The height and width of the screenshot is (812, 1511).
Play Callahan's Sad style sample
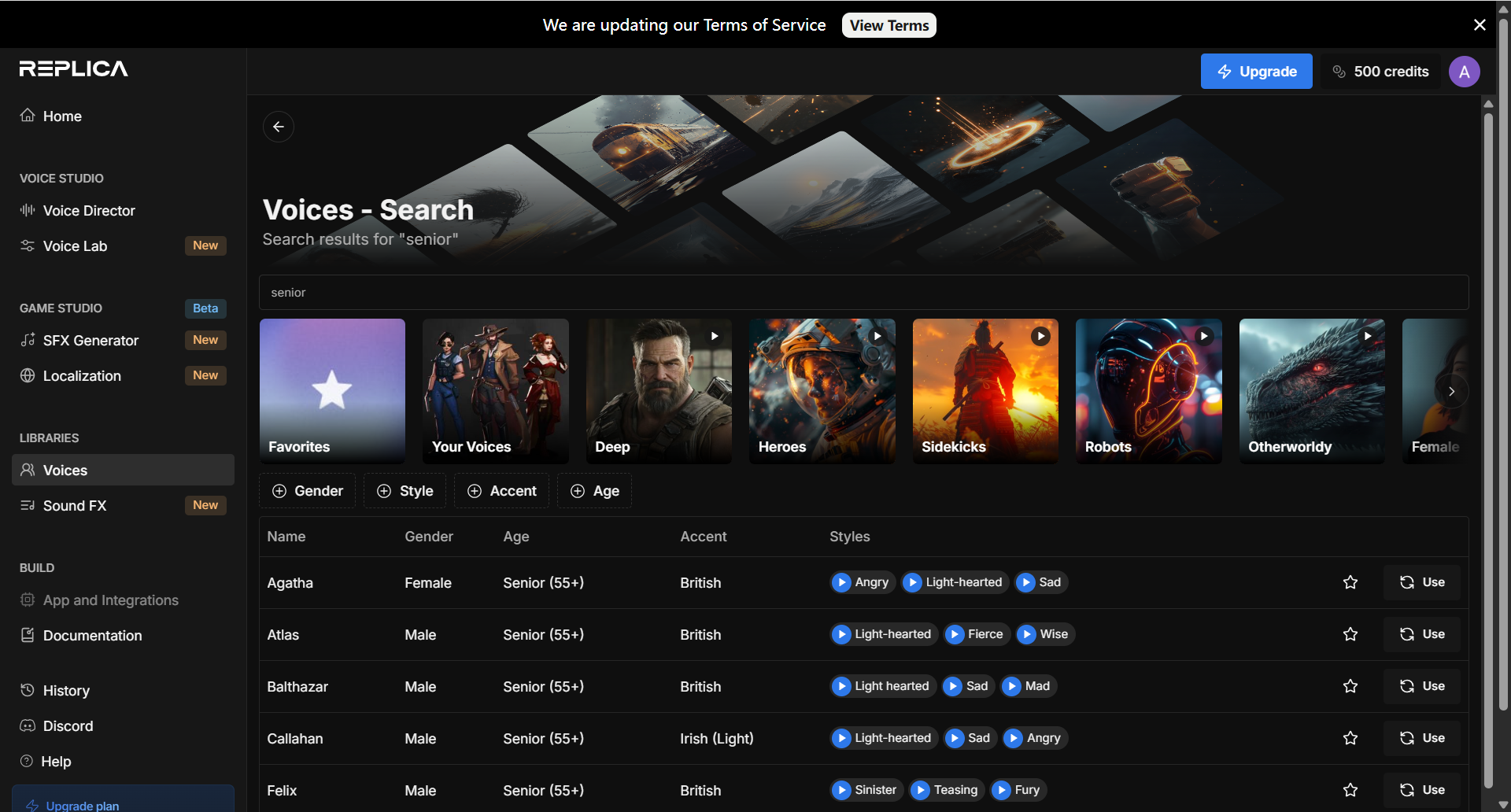coord(955,738)
